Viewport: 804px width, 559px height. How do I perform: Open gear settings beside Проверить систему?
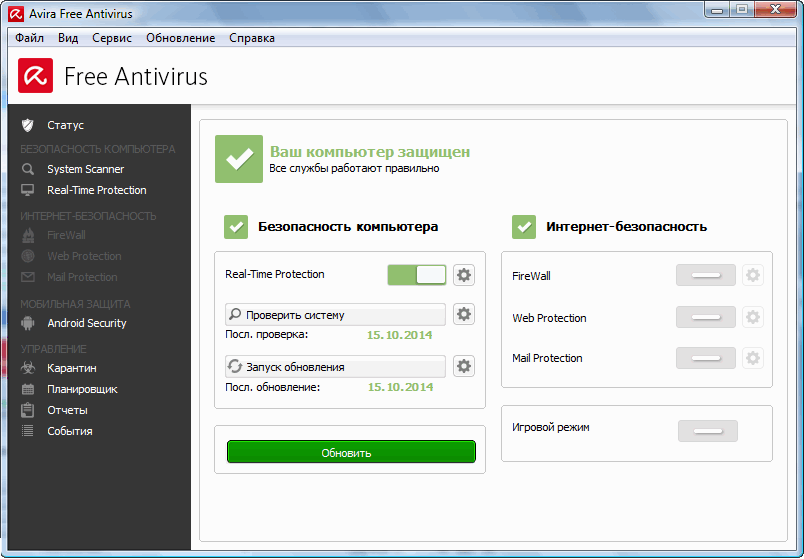[464, 314]
